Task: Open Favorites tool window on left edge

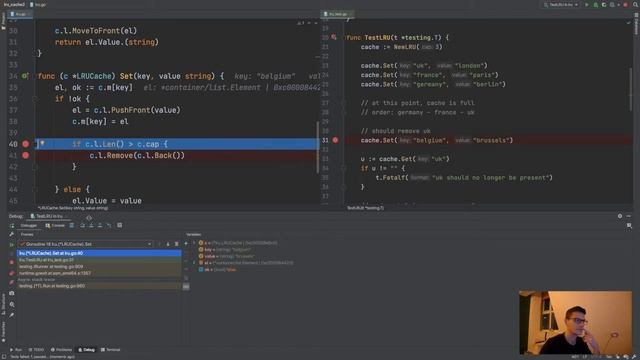Action: click(x=3, y=332)
